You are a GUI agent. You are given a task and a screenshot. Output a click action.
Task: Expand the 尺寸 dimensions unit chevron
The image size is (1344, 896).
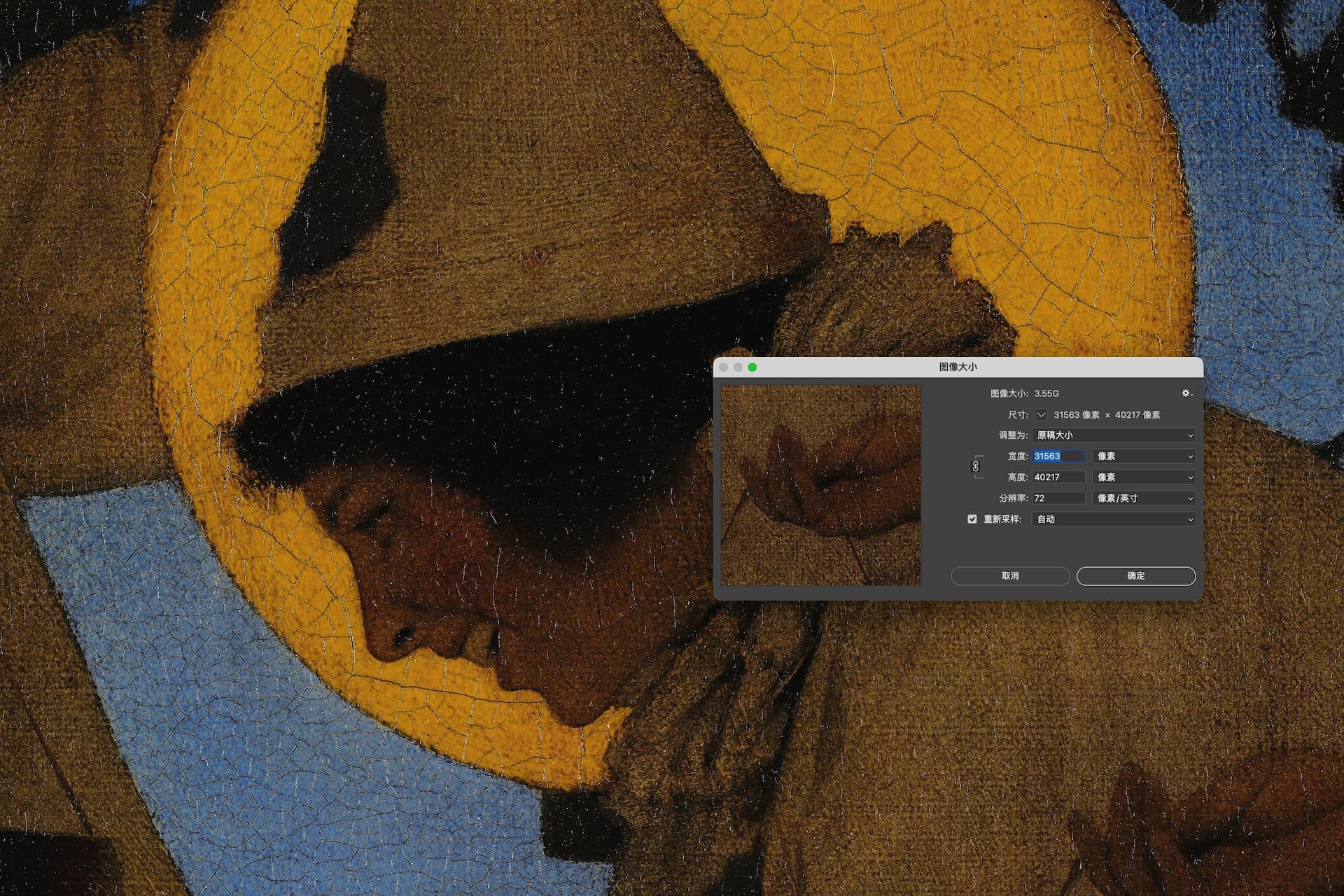pos(1042,414)
